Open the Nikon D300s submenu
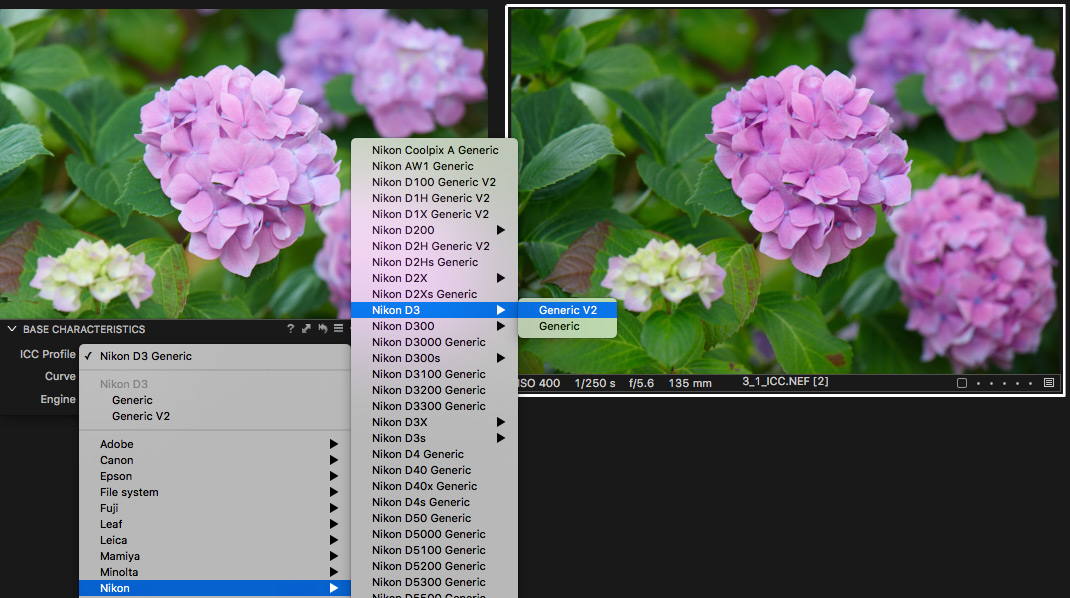The image size is (1070, 598). click(x=434, y=358)
